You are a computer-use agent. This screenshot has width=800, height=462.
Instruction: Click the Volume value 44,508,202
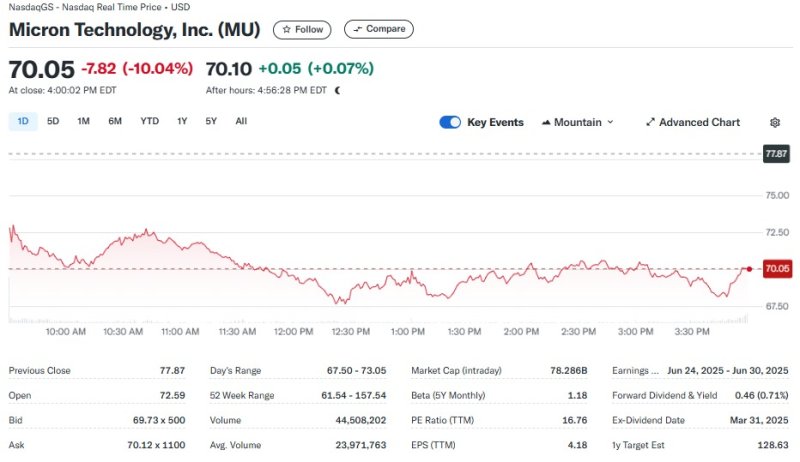click(361, 420)
